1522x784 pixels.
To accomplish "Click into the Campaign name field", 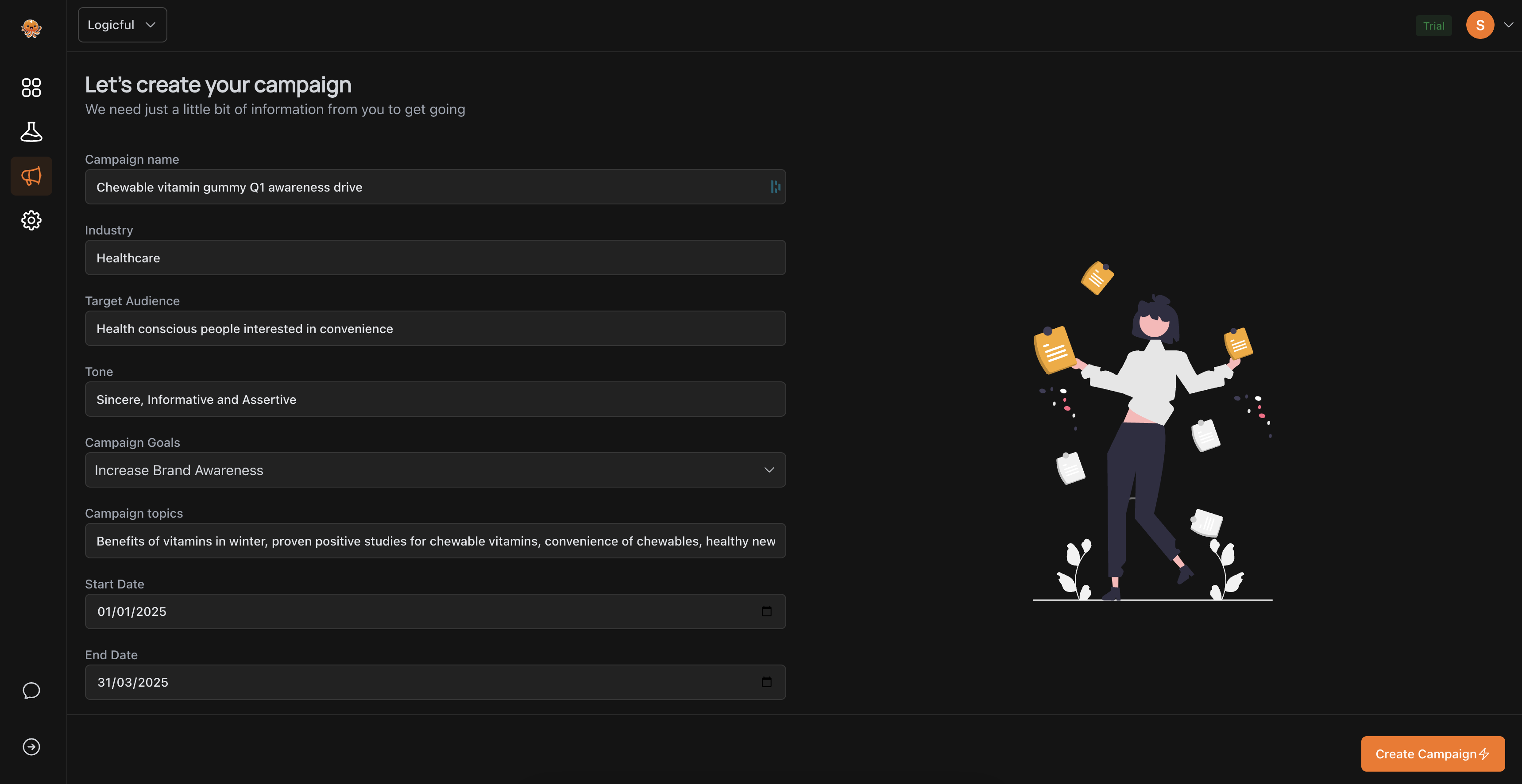I will pos(425,187).
